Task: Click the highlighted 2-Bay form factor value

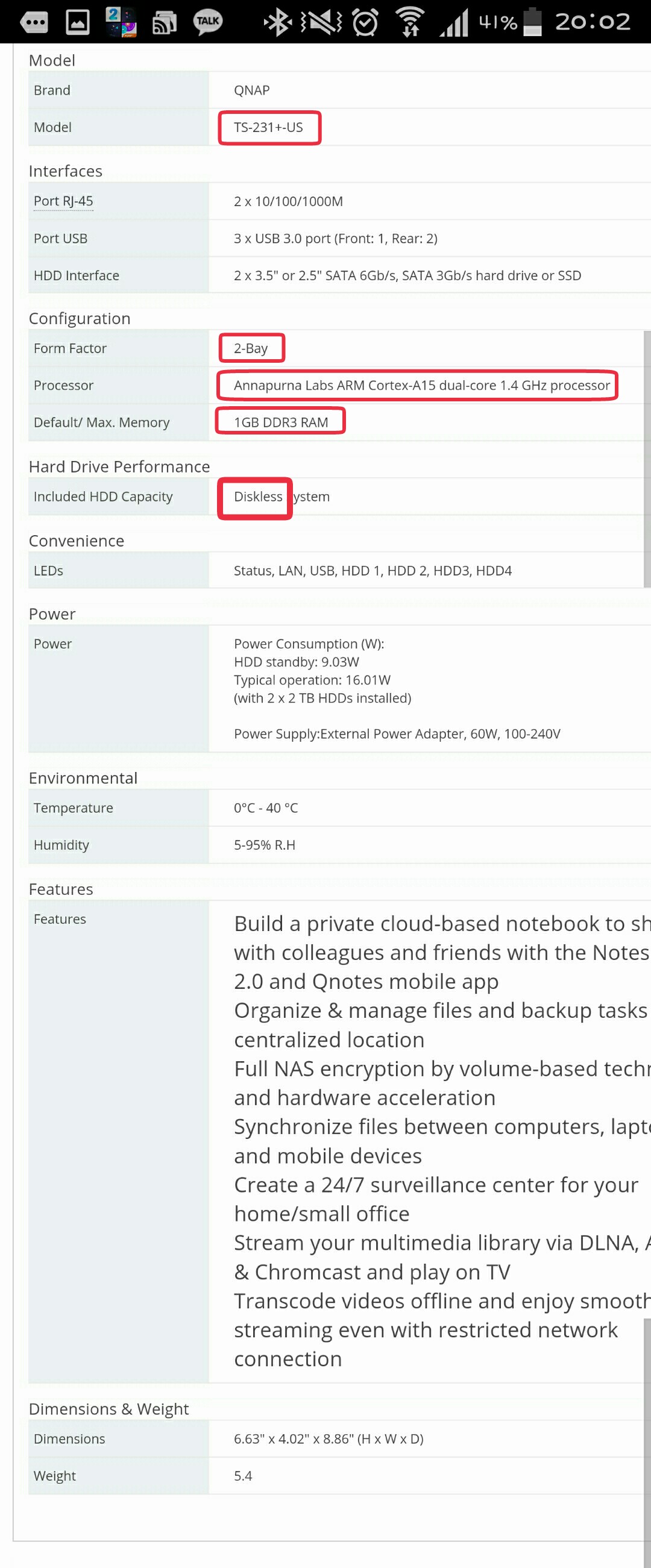Action: coord(251,348)
